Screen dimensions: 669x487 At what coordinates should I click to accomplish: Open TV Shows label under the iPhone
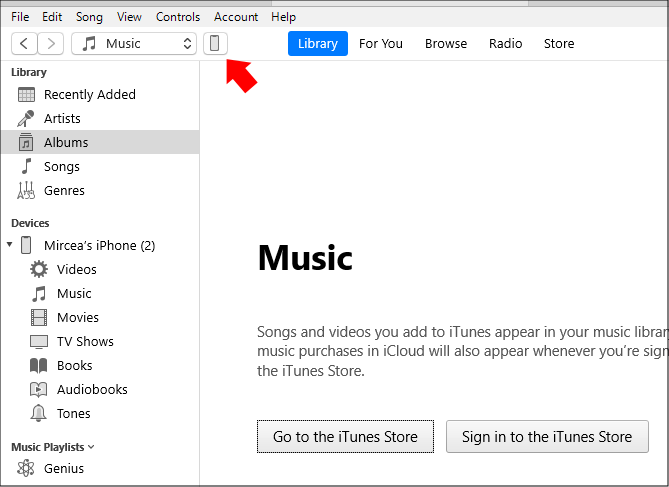click(85, 341)
